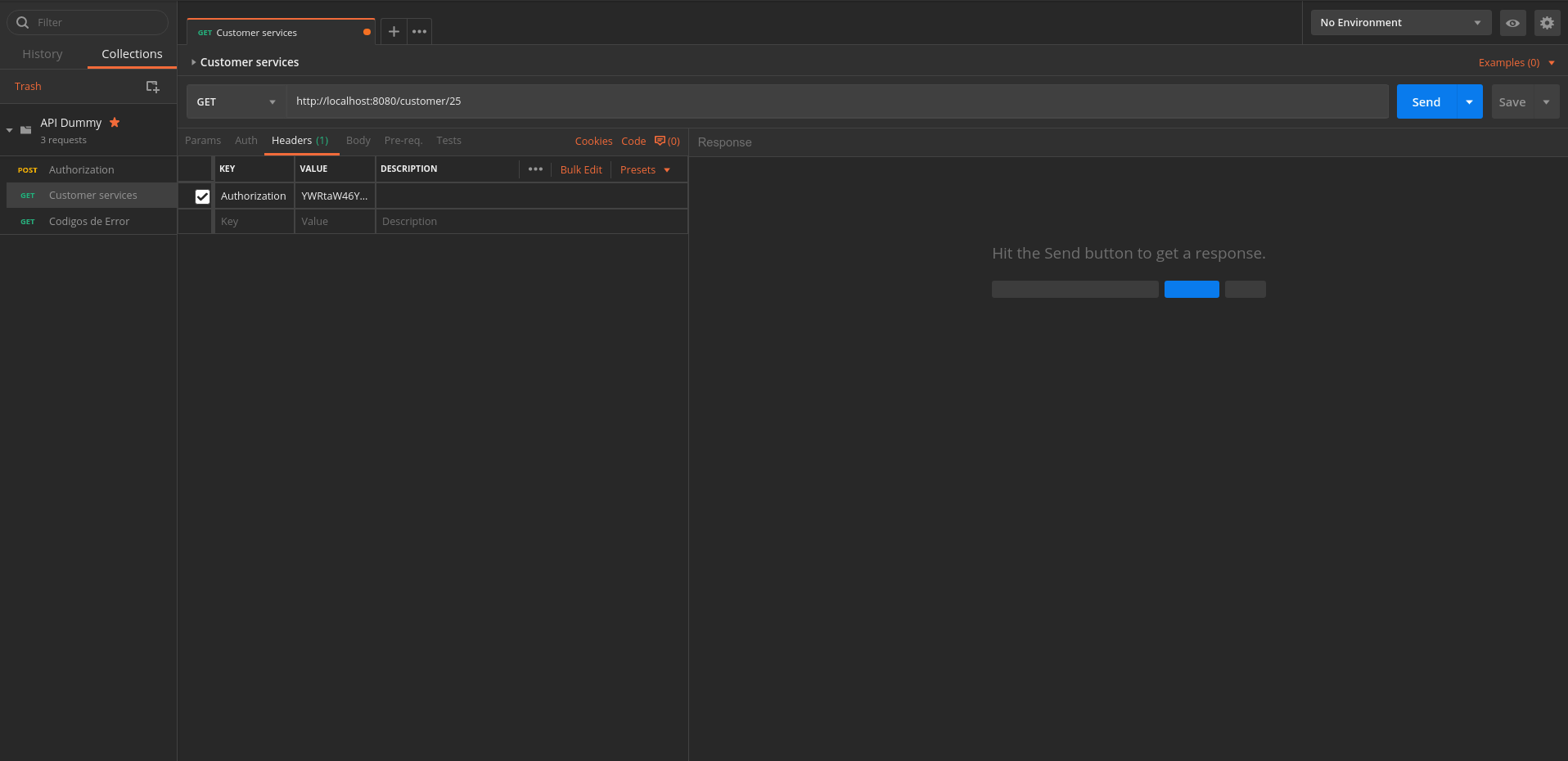Open the settings gear icon
The width and height of the screenshot is (1568, 761).
(1546, 23)
